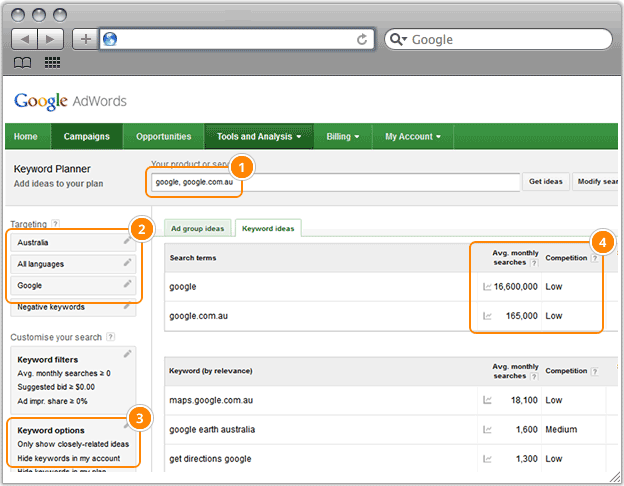Image resolution: width=624 pixels, height=486 pixels.
Task: Select the google earth australia keyword
Action: pyautogui.click(x=212, y=429)
